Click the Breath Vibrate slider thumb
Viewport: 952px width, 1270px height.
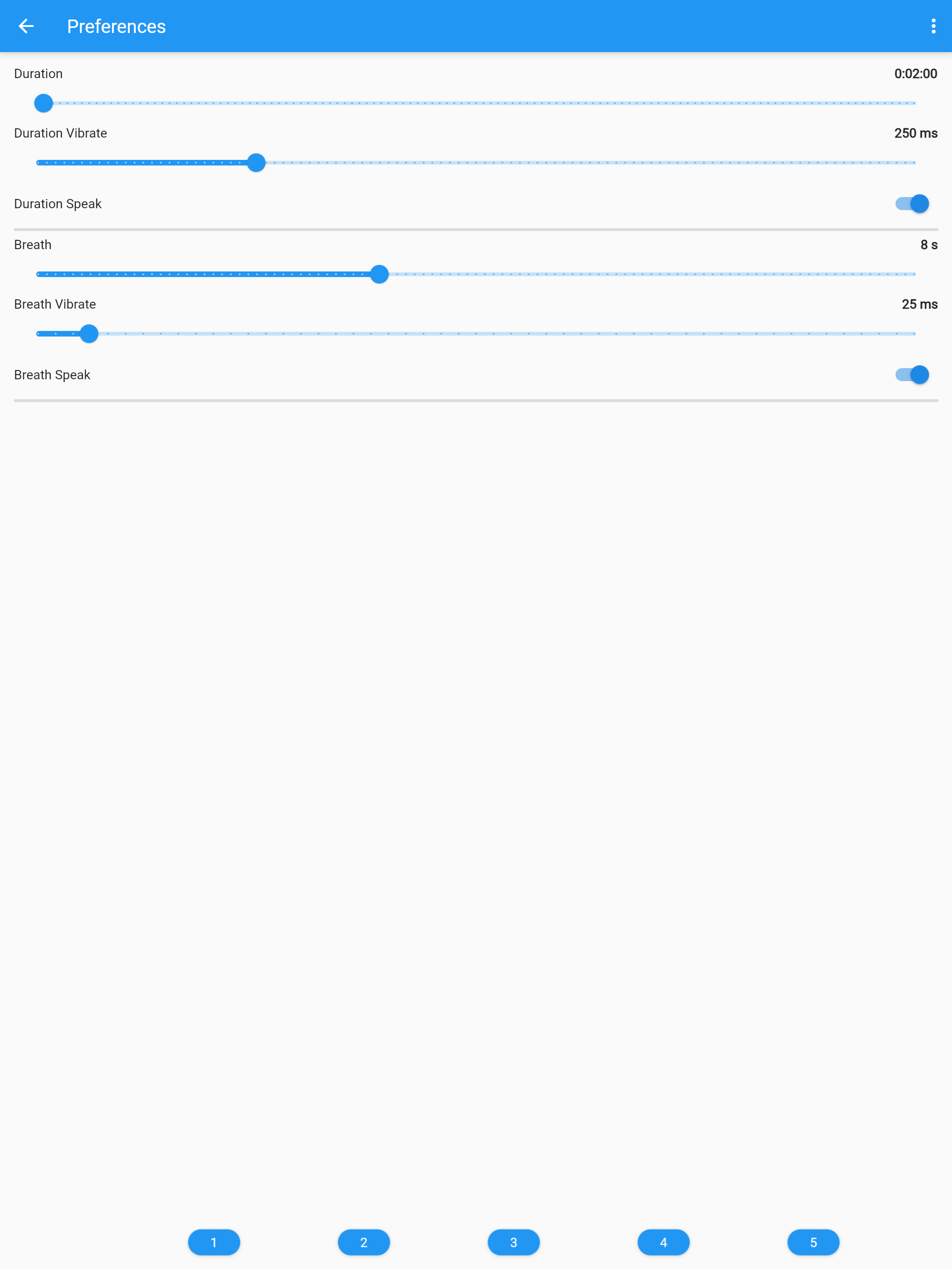click(x=89, y=334)
